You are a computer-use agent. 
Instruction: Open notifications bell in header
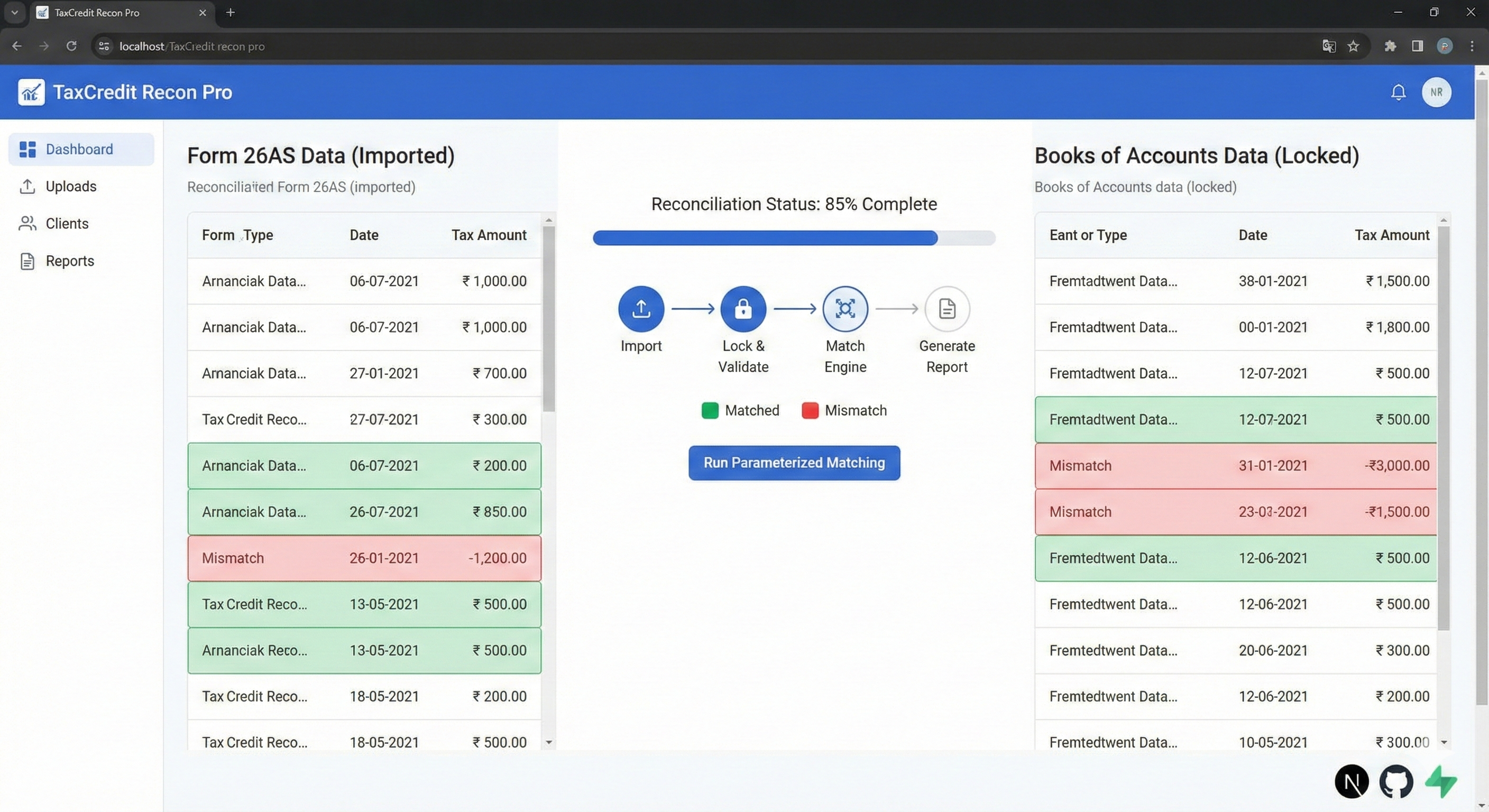pyautogui.click(x=1398, y=93)
